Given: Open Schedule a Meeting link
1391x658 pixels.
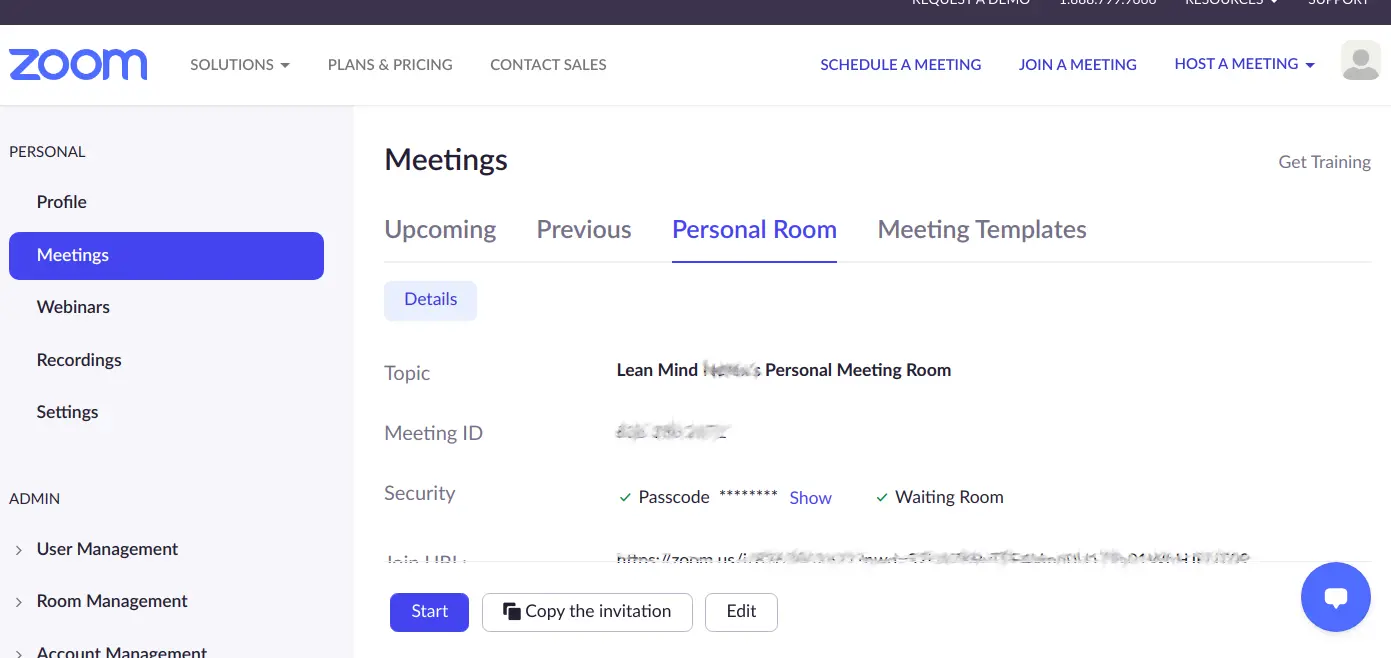Looking at the screenshot, I should [900, 64].
